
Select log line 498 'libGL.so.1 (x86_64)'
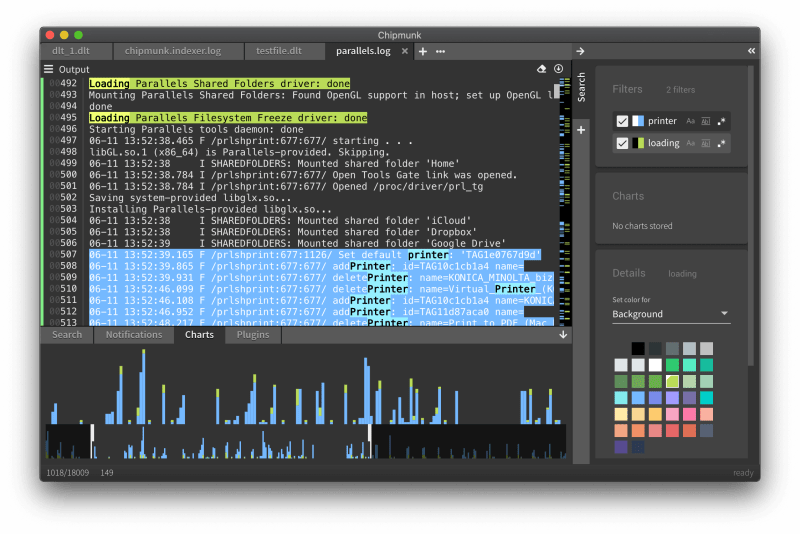(239, 152)
